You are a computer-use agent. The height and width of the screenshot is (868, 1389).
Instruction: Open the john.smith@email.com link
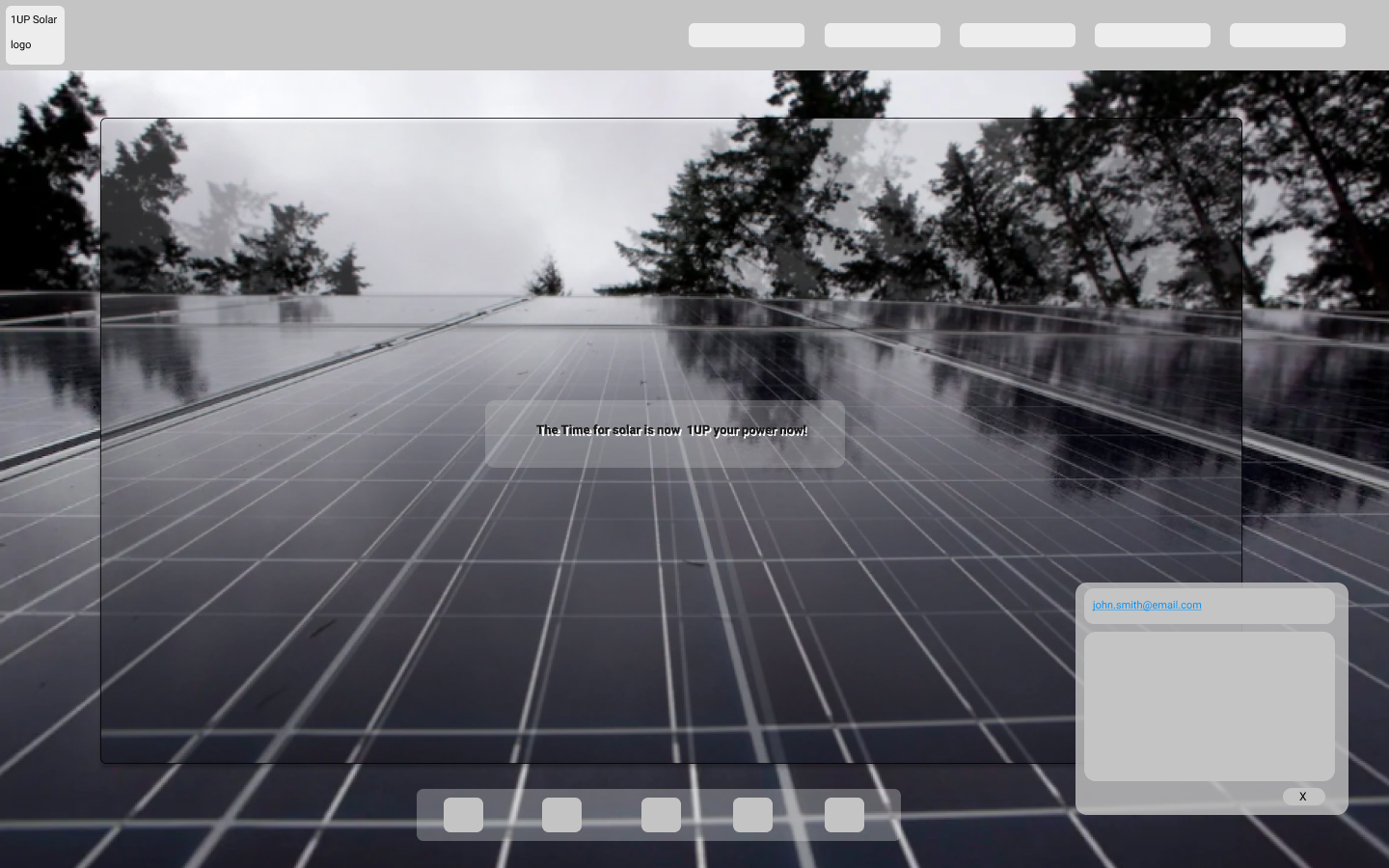[x=1147, y=605]
